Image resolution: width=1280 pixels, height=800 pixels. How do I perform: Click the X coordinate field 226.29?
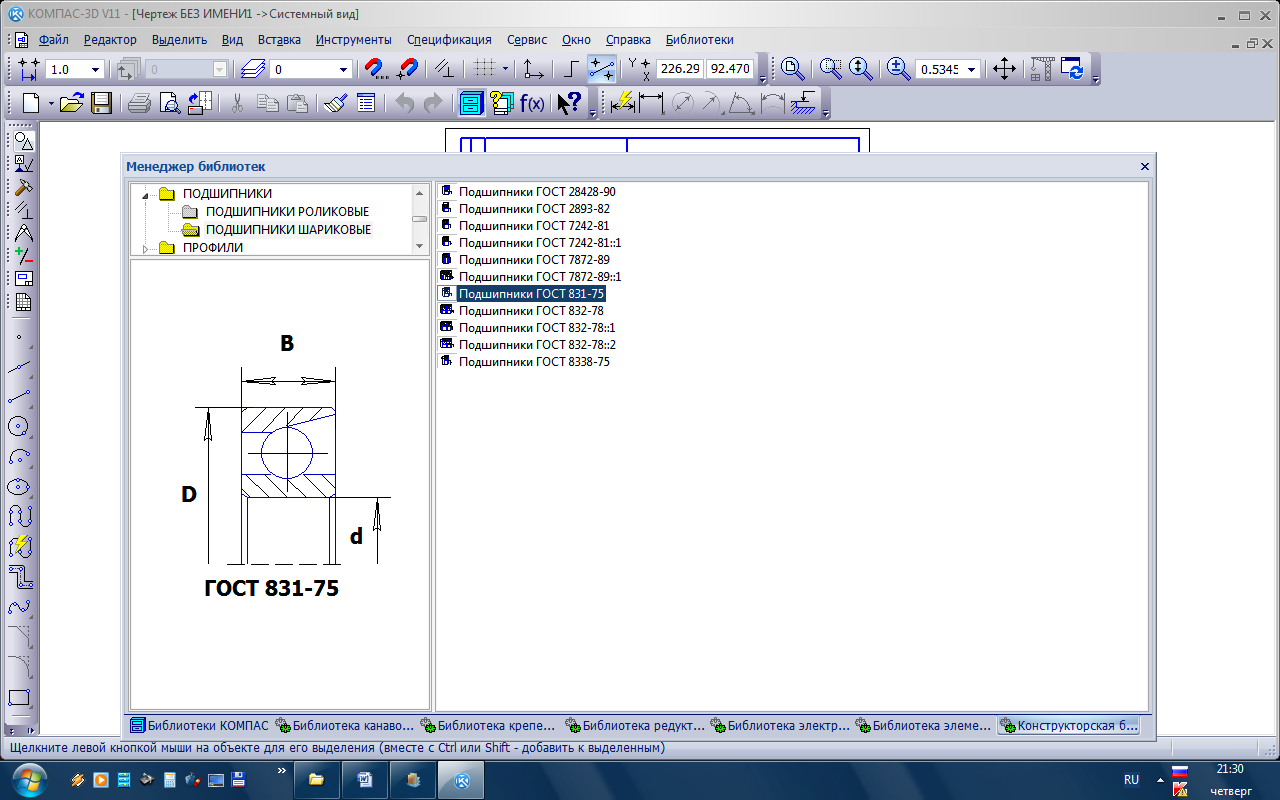(680, 69)
